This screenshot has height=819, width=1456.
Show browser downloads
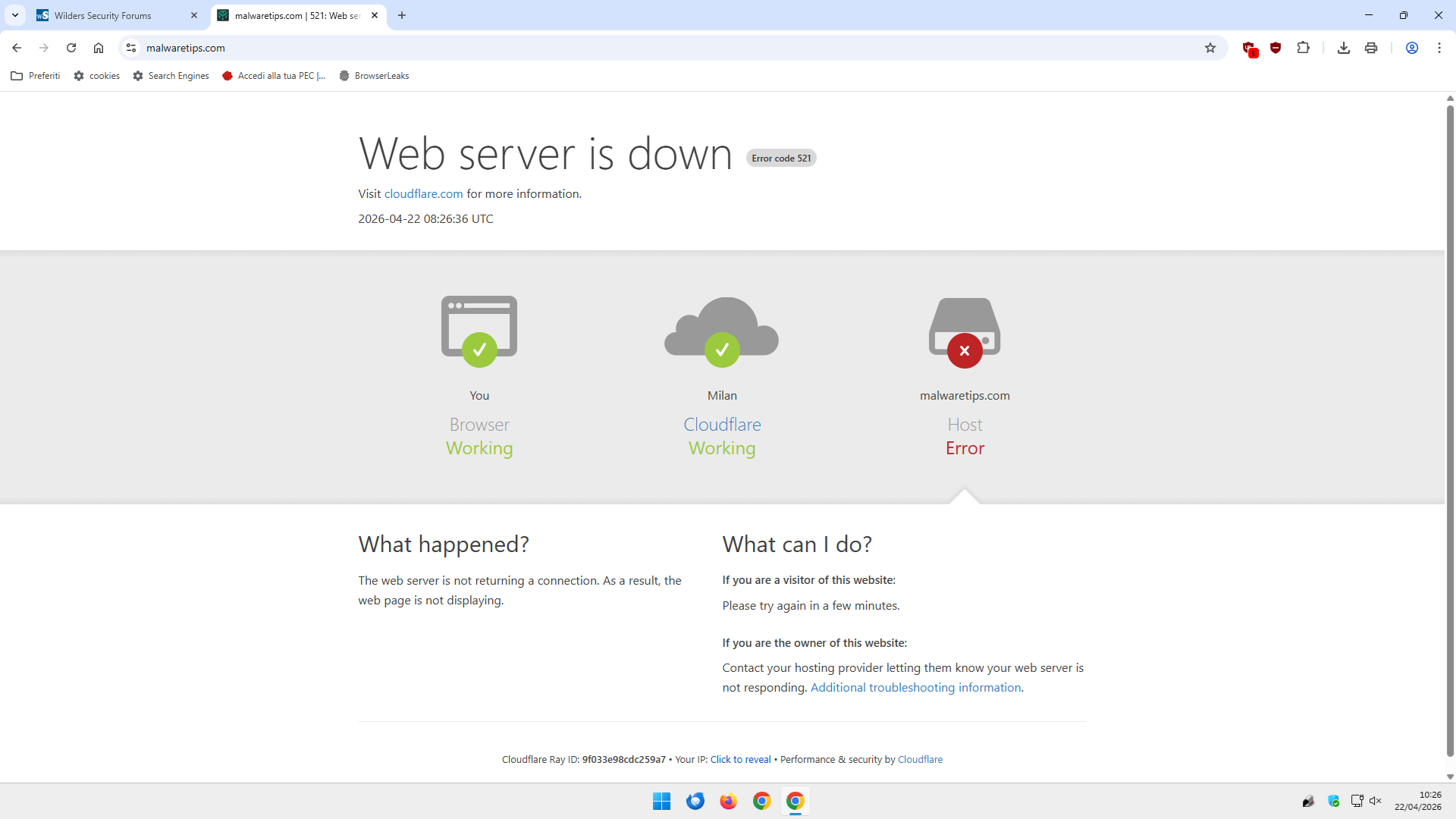tap(1344, 48)
